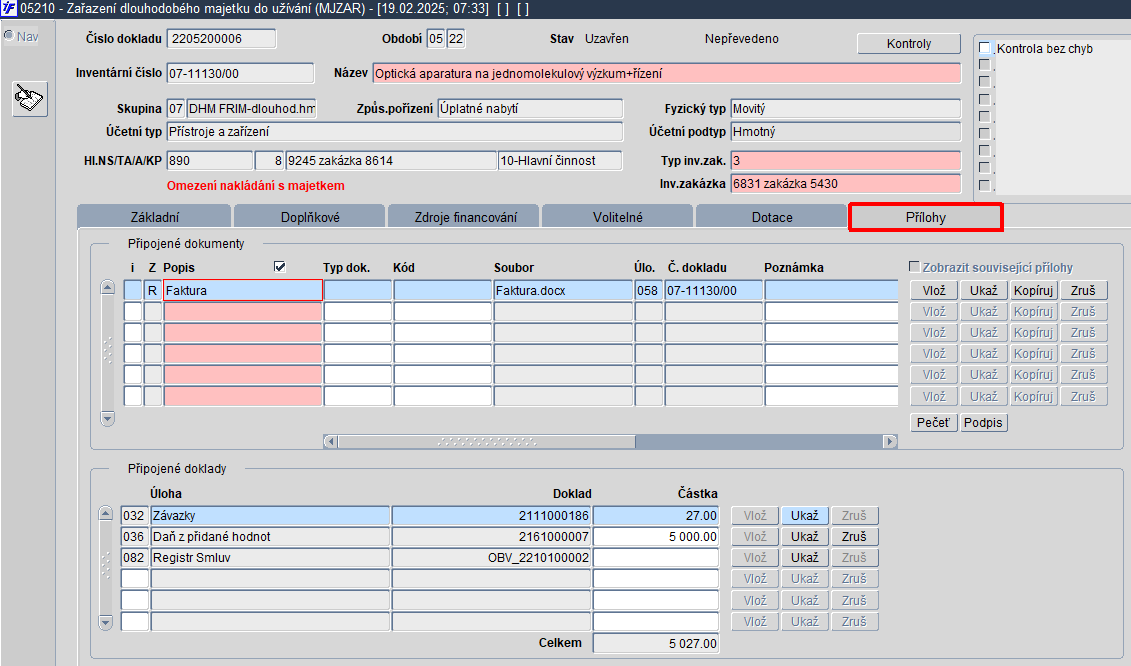This screenshot has height=666, width=1131.
Task: Click Ukaž for the Faktura document row
Action: [x=983, y=290]
